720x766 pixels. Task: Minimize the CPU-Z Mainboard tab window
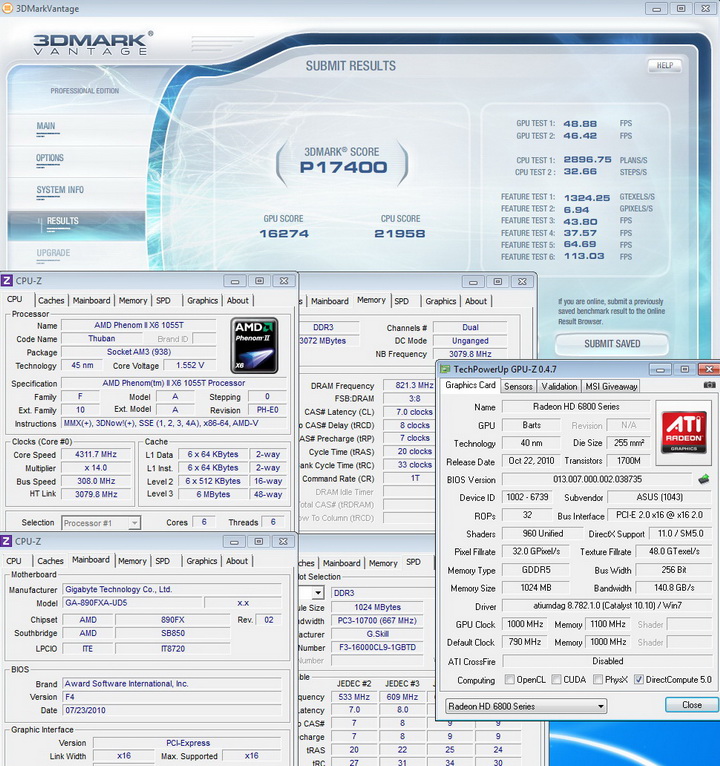pyautogui.click(x=234, y=541)
